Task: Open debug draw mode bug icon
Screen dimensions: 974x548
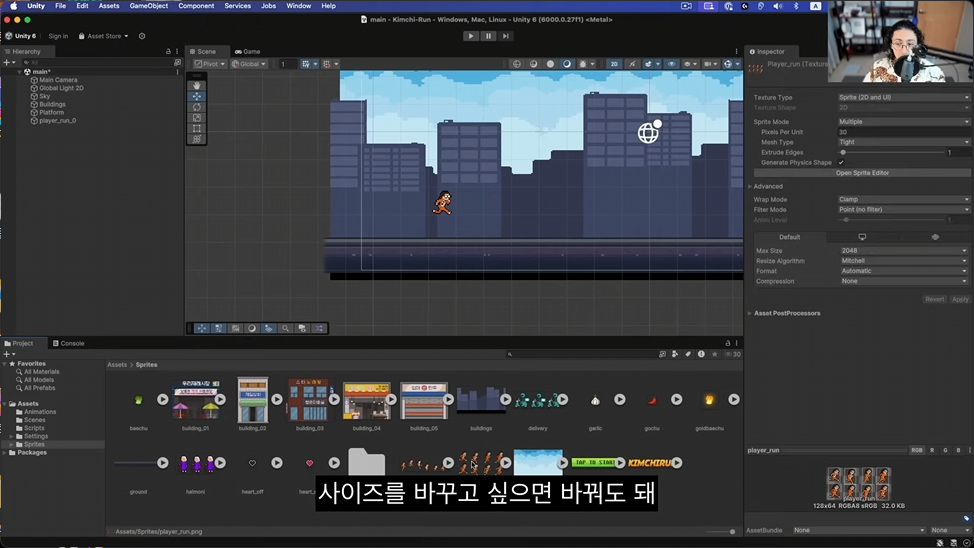Action: pos(585,64)
